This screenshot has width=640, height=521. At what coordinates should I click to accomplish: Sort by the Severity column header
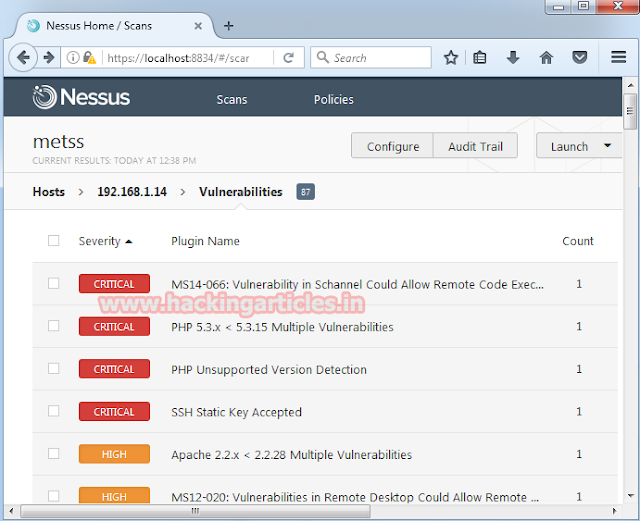point(105,241)
